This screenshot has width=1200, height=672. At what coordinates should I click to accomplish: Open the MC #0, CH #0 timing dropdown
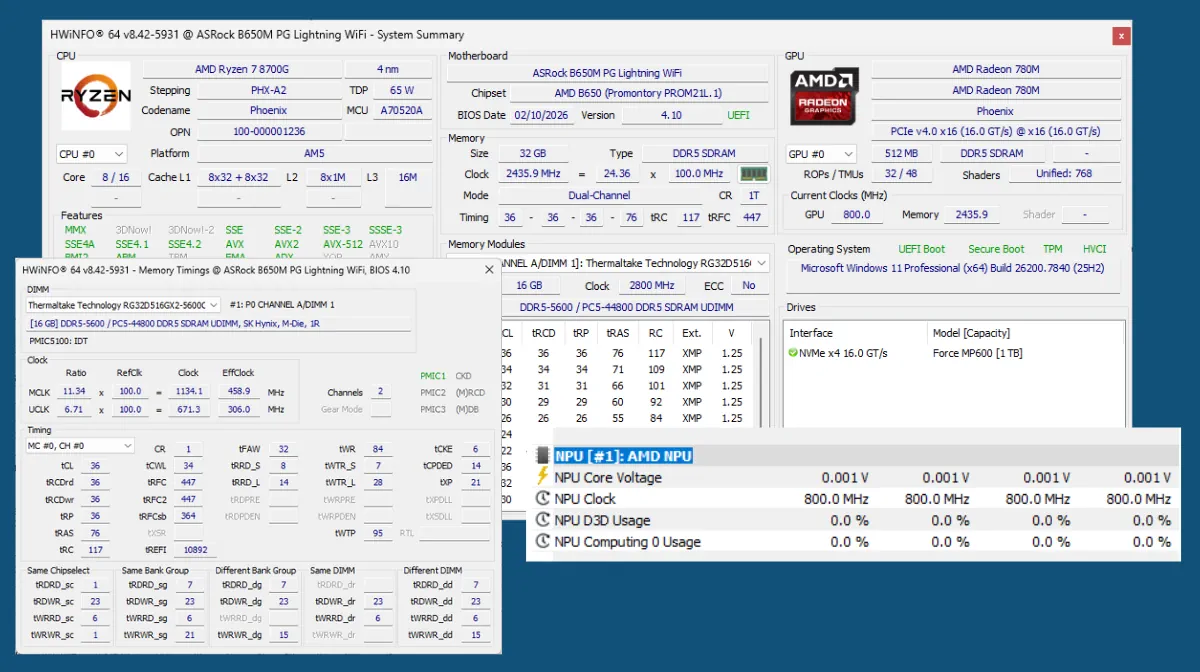pos(80,446)
